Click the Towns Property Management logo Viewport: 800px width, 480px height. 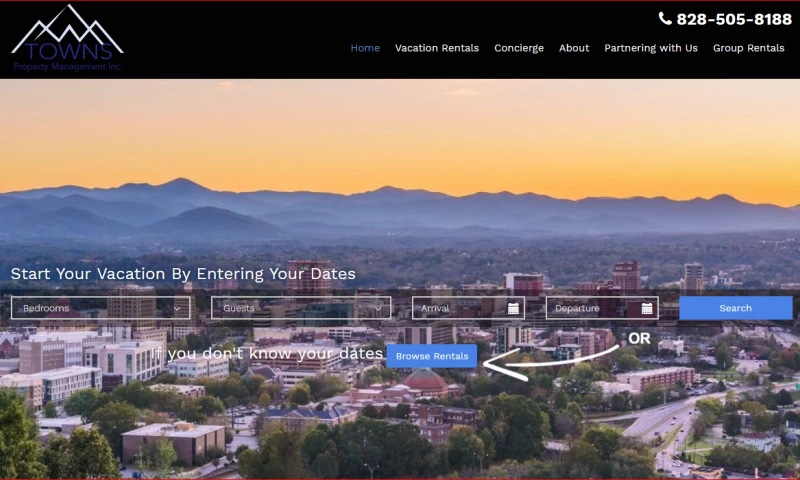pos(67,38)
